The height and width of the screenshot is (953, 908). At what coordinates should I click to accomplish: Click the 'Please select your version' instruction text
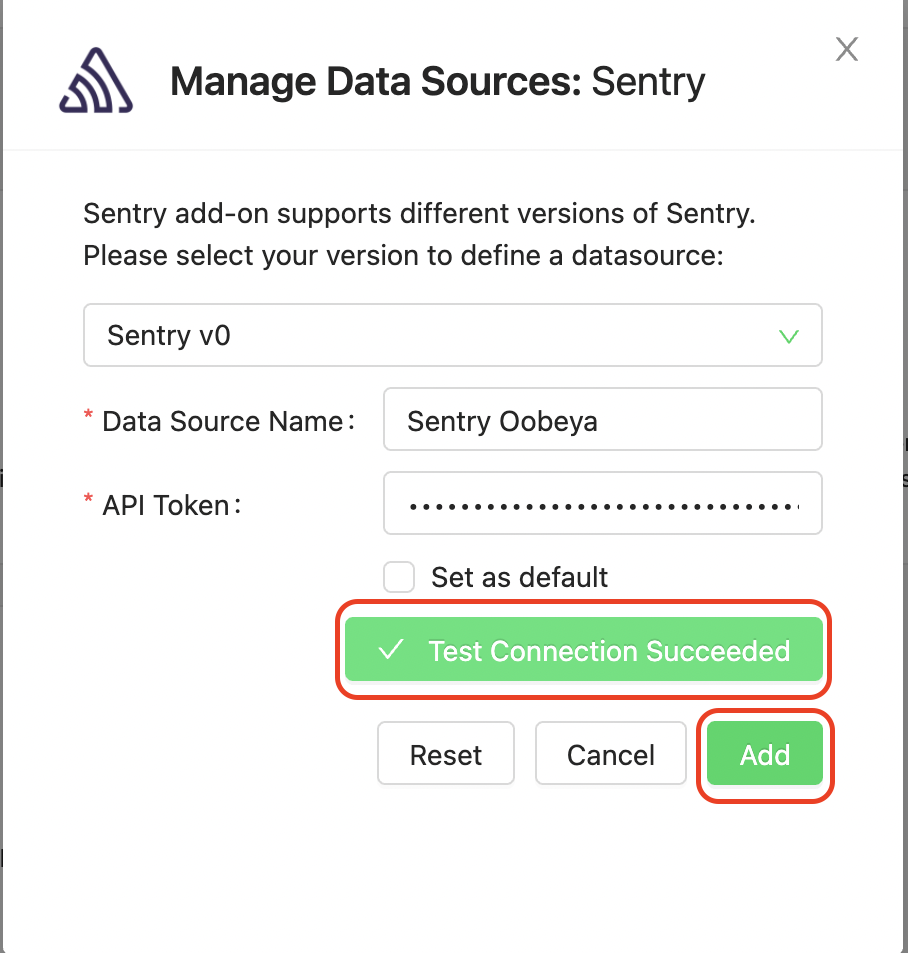[404, 255]
